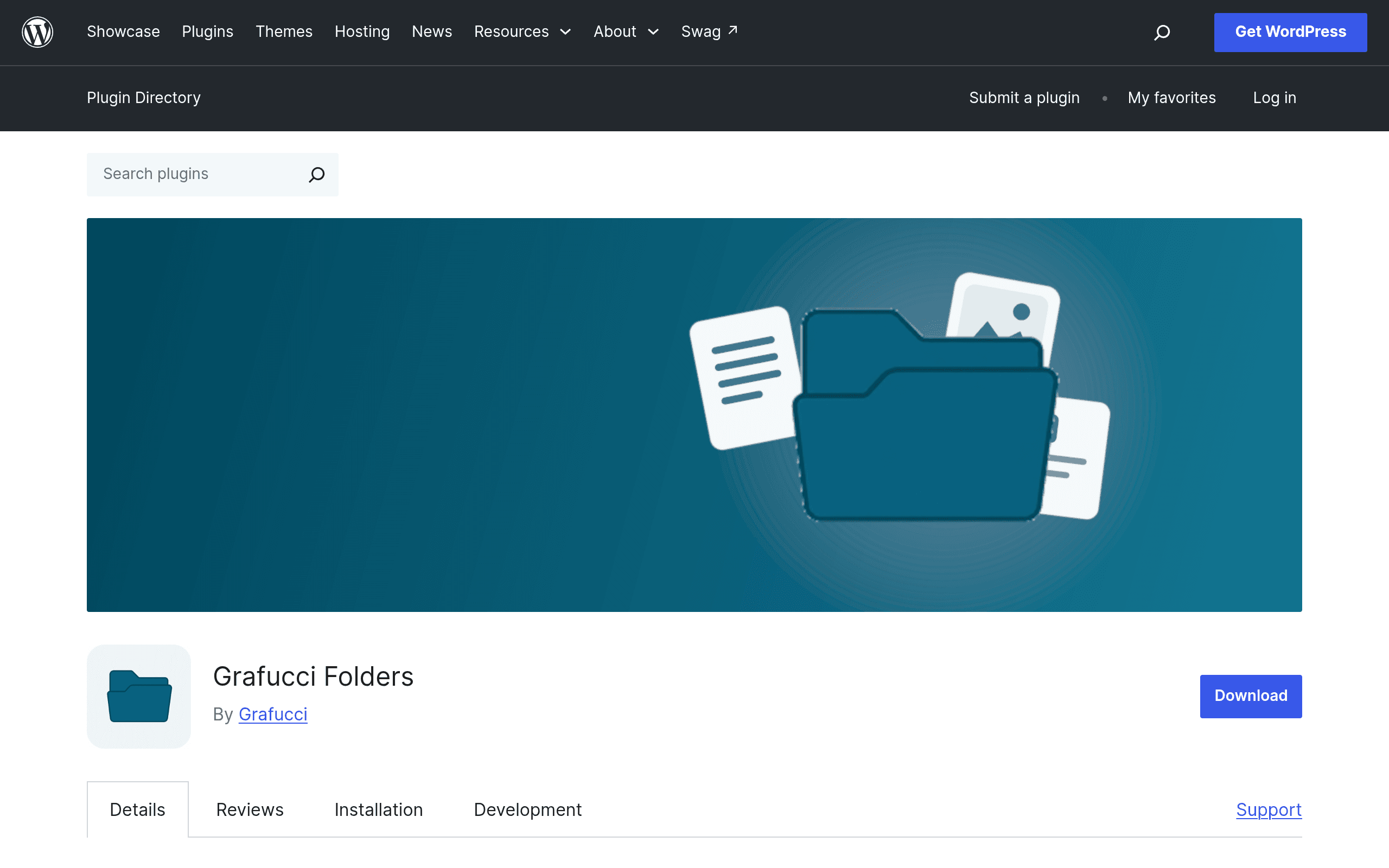The width and height of the screenshot is (1389, 868).
Task: Open the Resources menu label
Action: (512, 31)
